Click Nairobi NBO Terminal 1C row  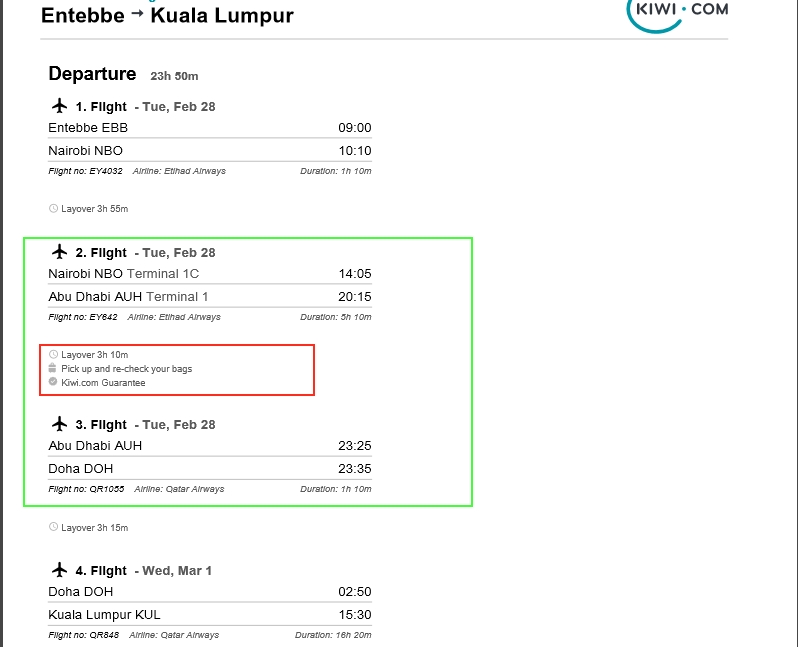[x=210, y=273]
